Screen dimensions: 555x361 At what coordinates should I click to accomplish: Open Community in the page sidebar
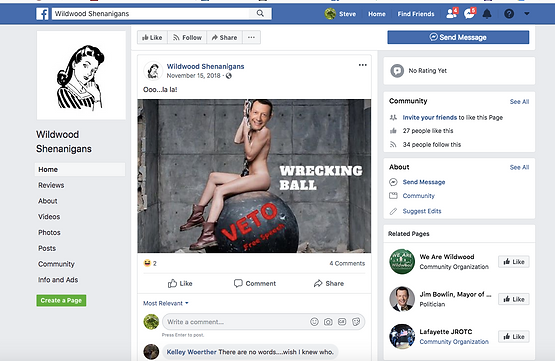coord(56,264)
